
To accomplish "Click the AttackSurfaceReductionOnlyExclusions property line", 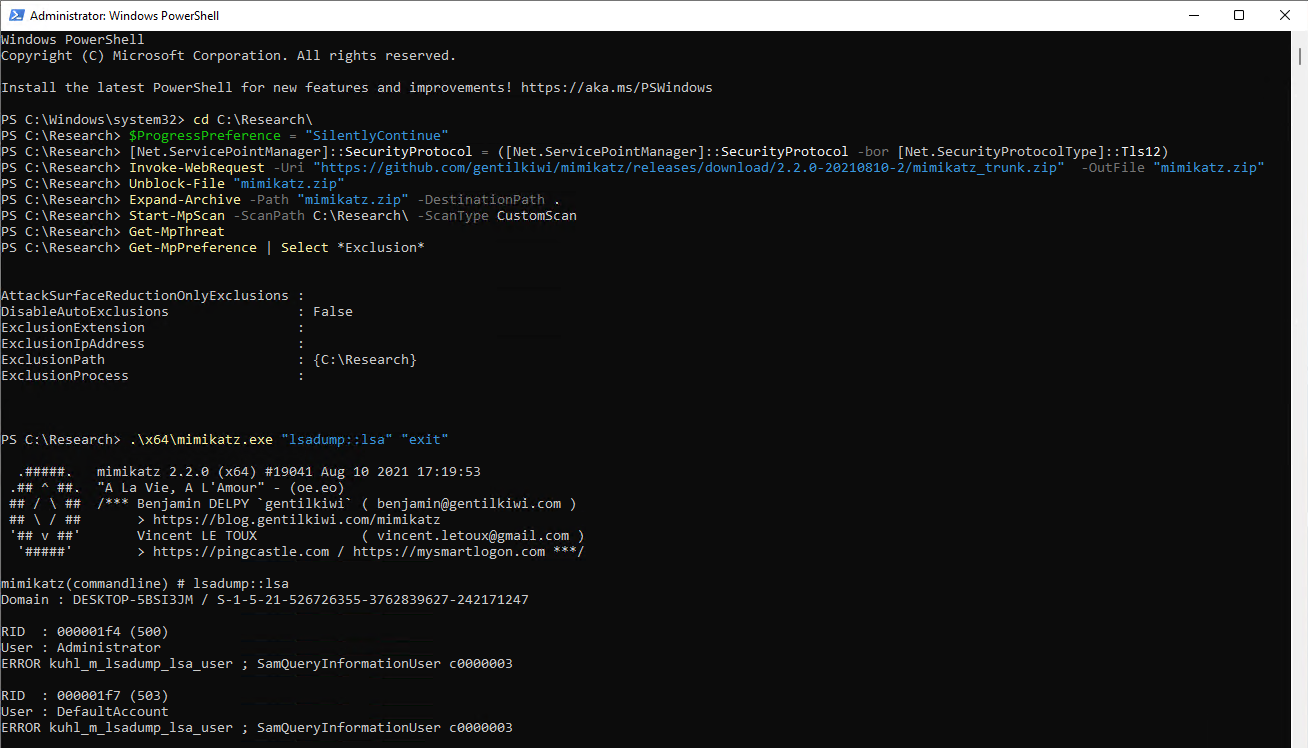I will 153,296.
